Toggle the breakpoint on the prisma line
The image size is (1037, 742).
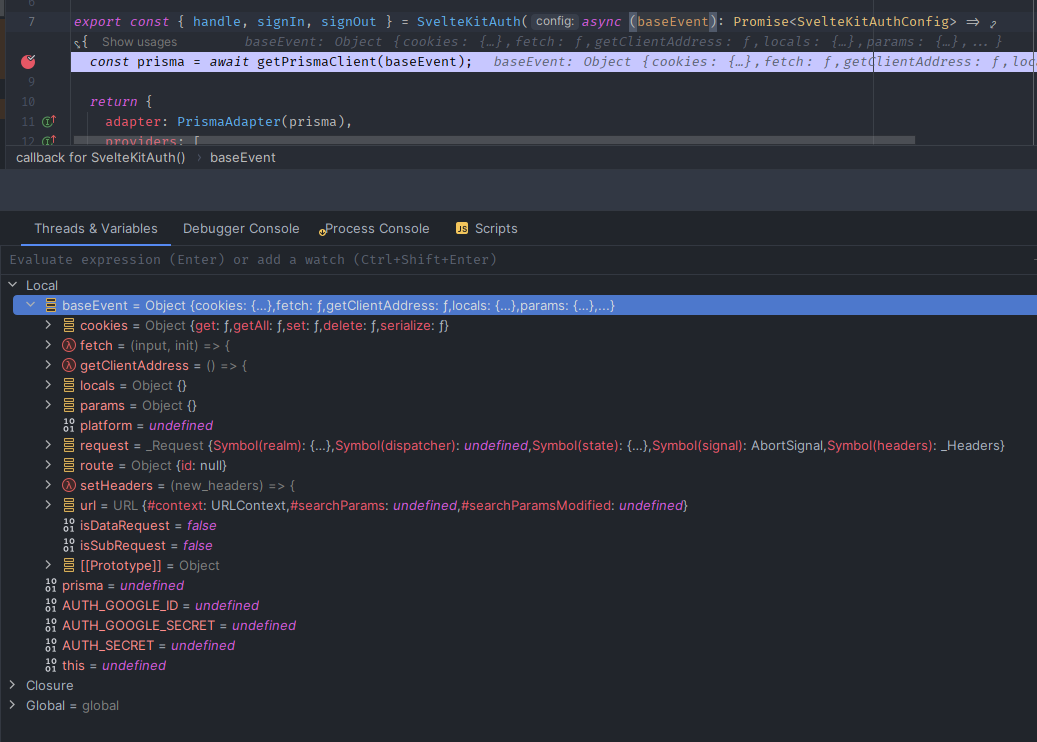[x=28, y=62]
